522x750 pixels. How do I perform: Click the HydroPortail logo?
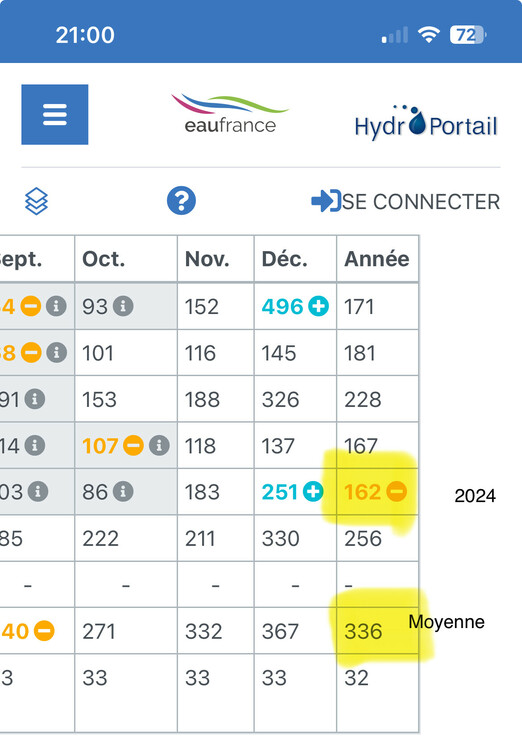(426, 122)
